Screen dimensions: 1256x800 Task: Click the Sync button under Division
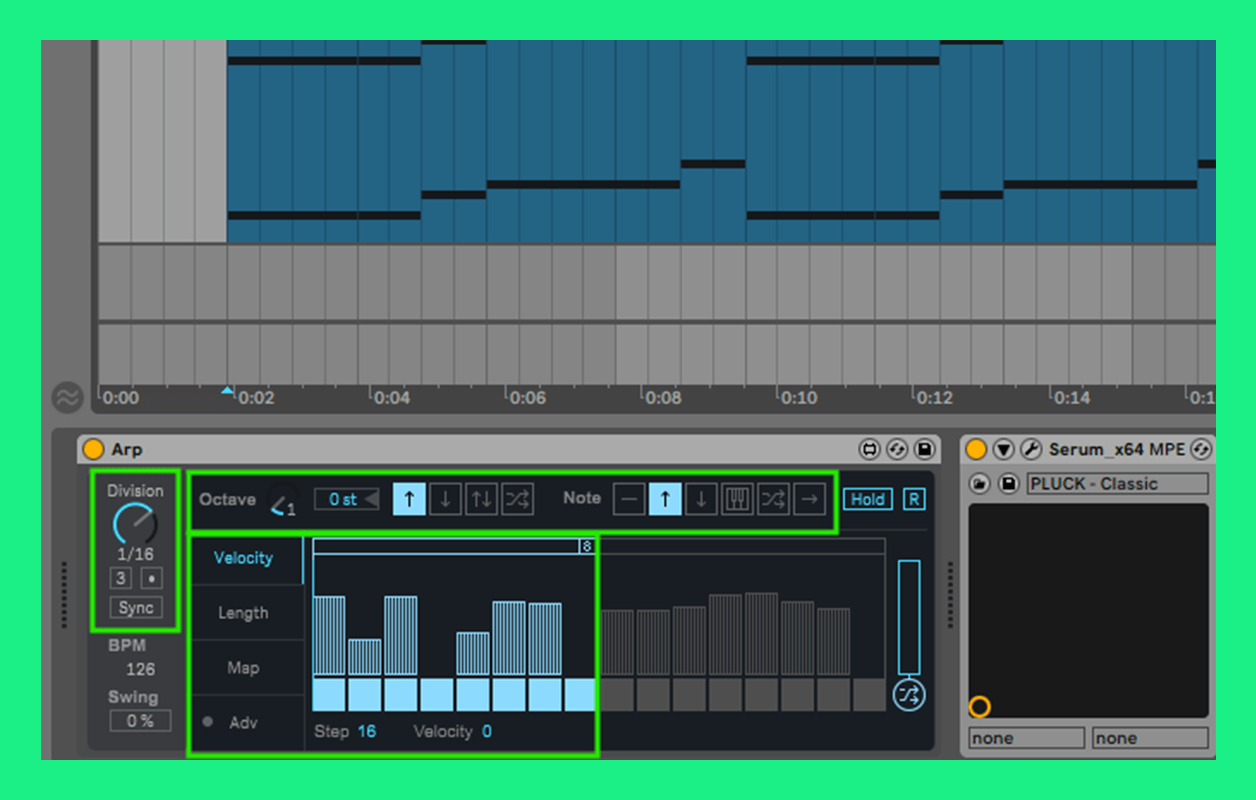click(x=136, y=607)
